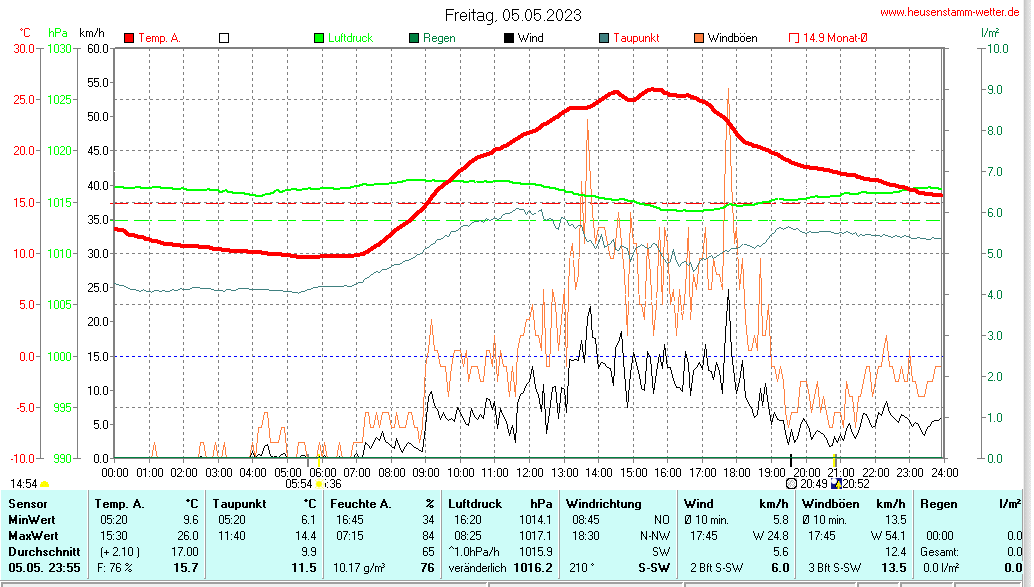
Task: Click the moon icon beside 20:49
Action: click(792, 483)
